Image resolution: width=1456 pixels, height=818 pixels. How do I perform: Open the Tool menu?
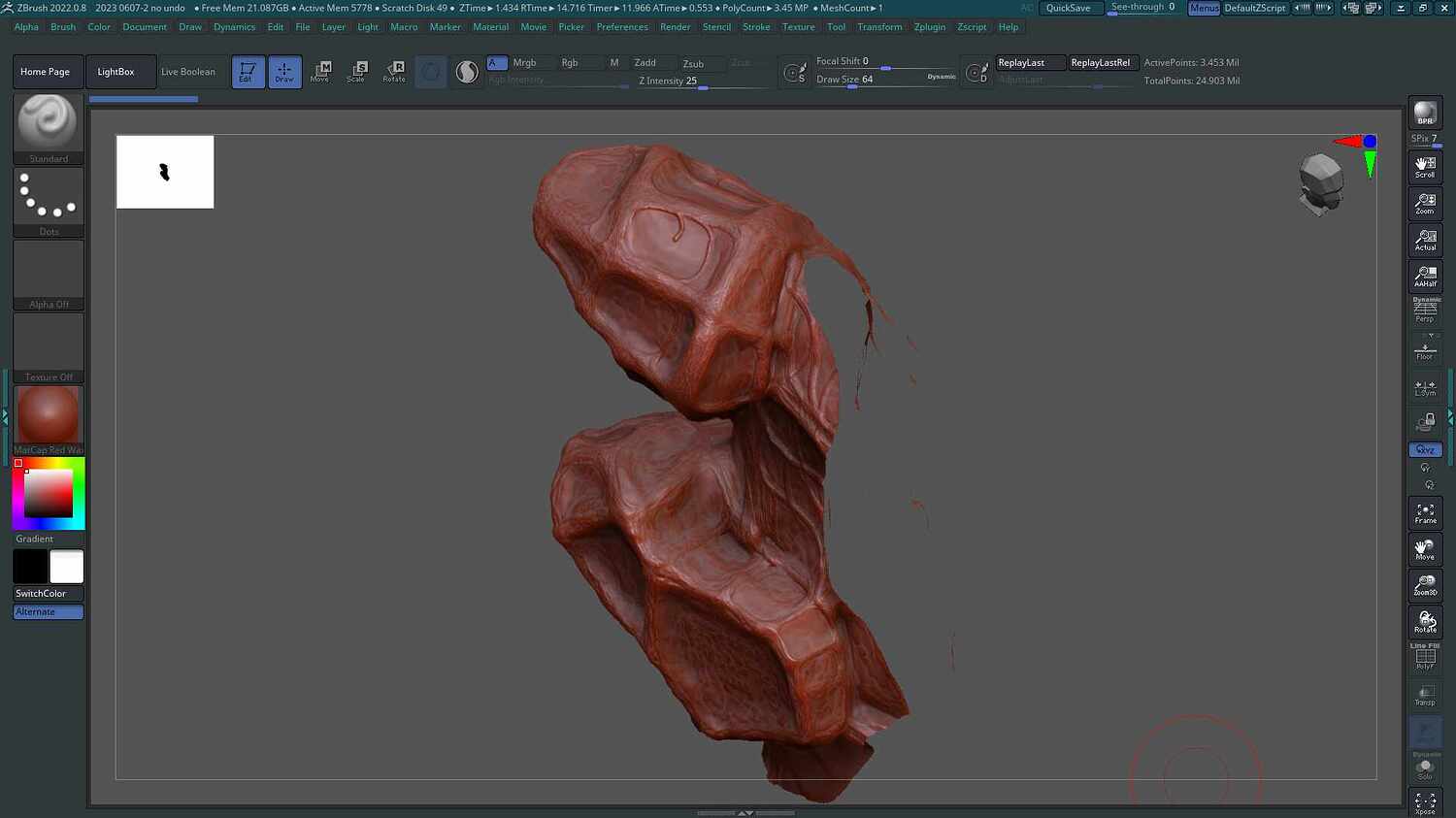836,27
